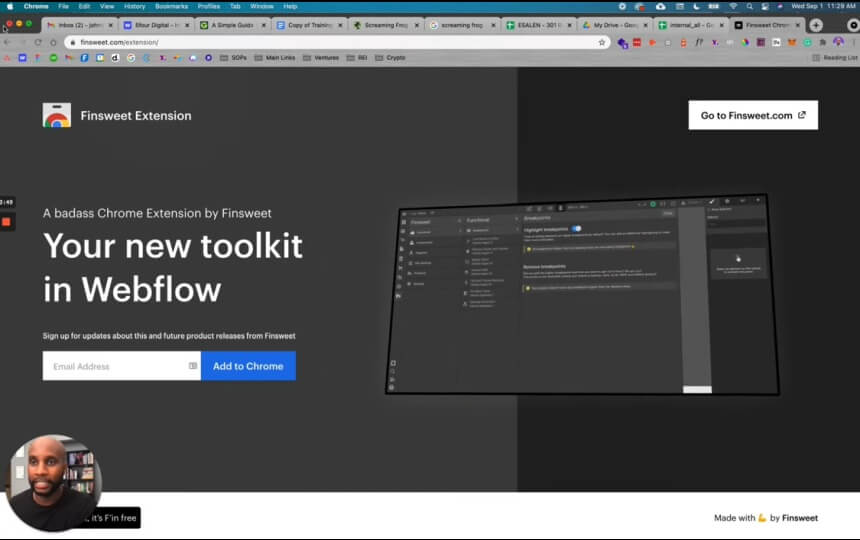Open the Bookmarks menu
The width and height of the screenshot is (860, 540).
tap(171, 7)
